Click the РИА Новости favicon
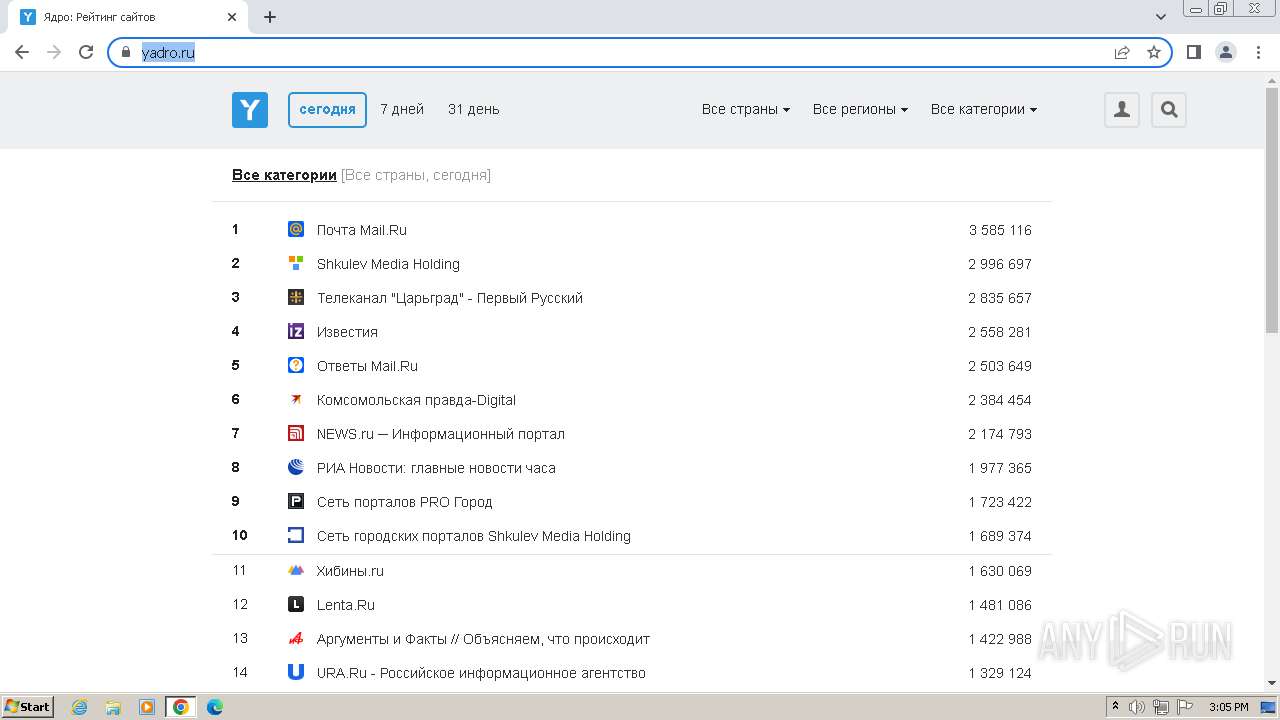The image size is (1280, 720). 296,467
